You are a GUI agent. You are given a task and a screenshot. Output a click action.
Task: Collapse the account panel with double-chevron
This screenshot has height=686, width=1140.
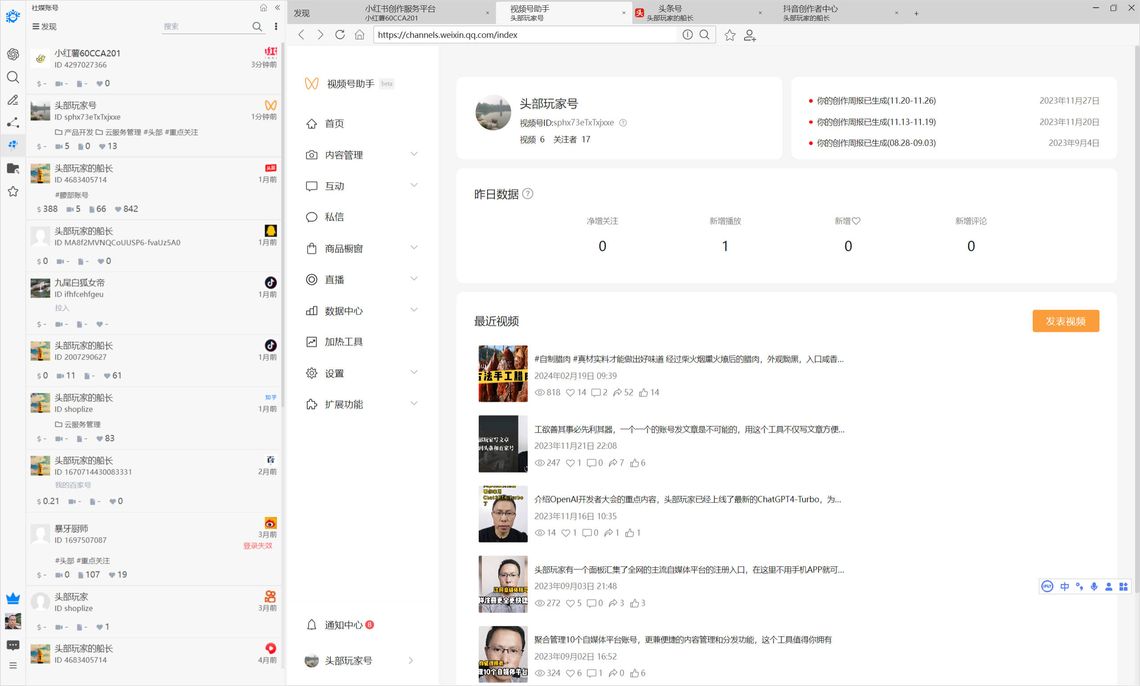click(x=277, y=8)
